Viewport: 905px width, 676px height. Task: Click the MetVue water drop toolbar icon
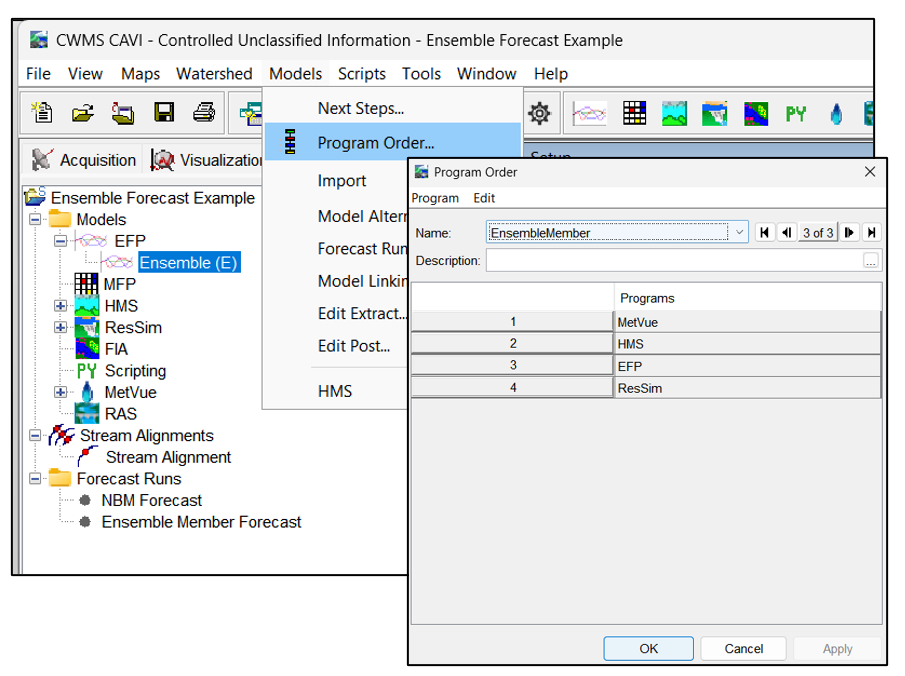[836, 114]
